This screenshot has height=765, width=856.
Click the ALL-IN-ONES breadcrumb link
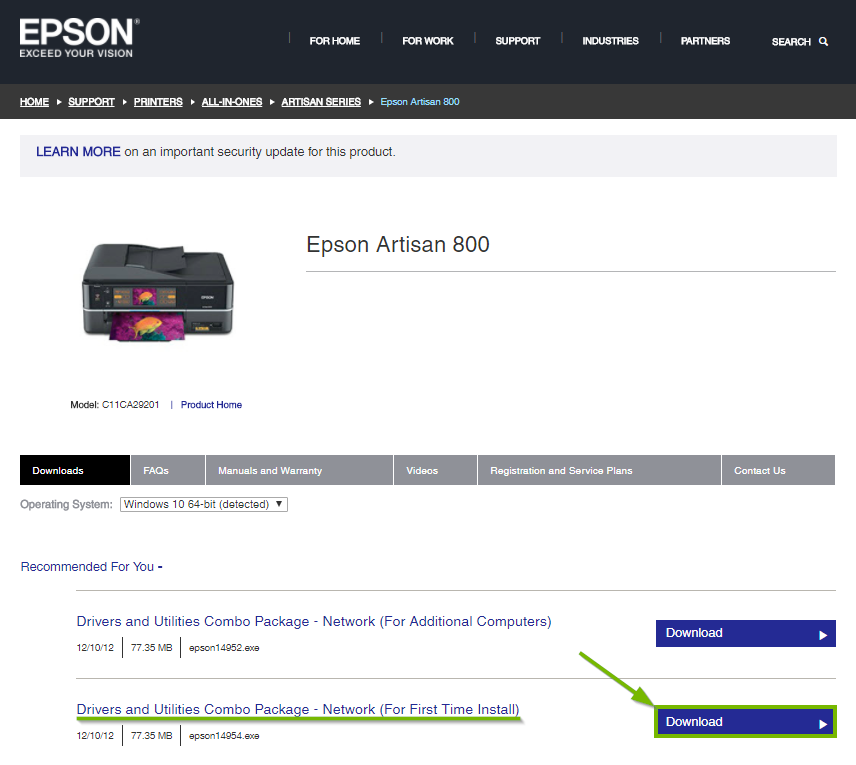(231, 101)
